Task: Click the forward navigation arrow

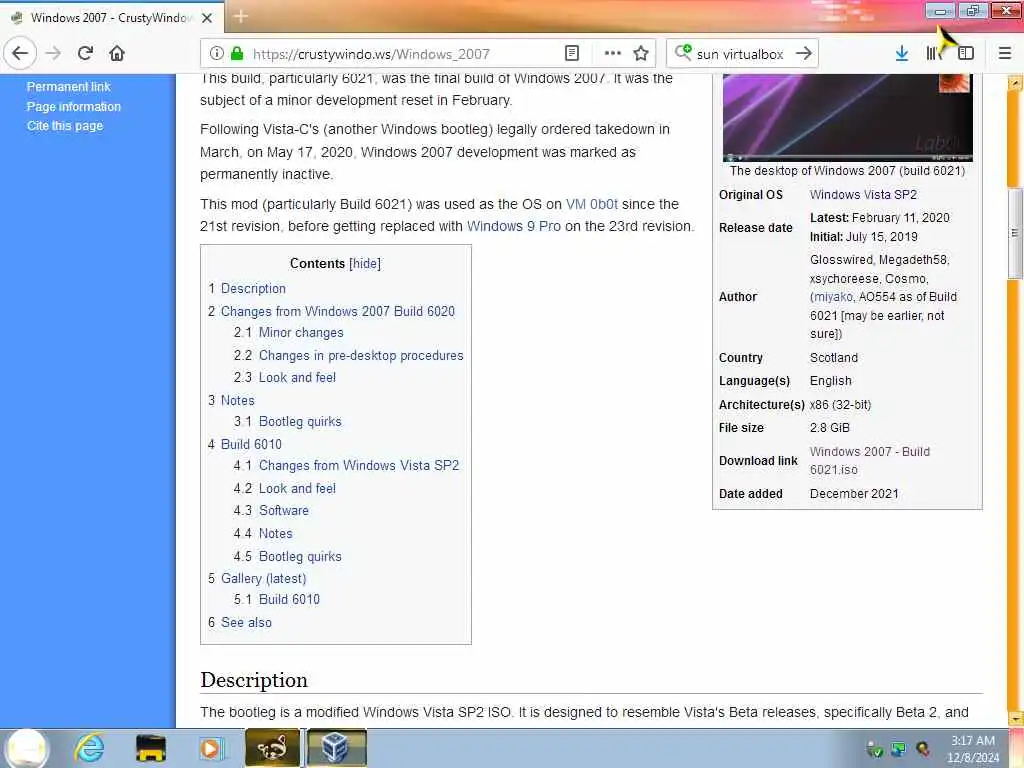Action: [53, 53]
